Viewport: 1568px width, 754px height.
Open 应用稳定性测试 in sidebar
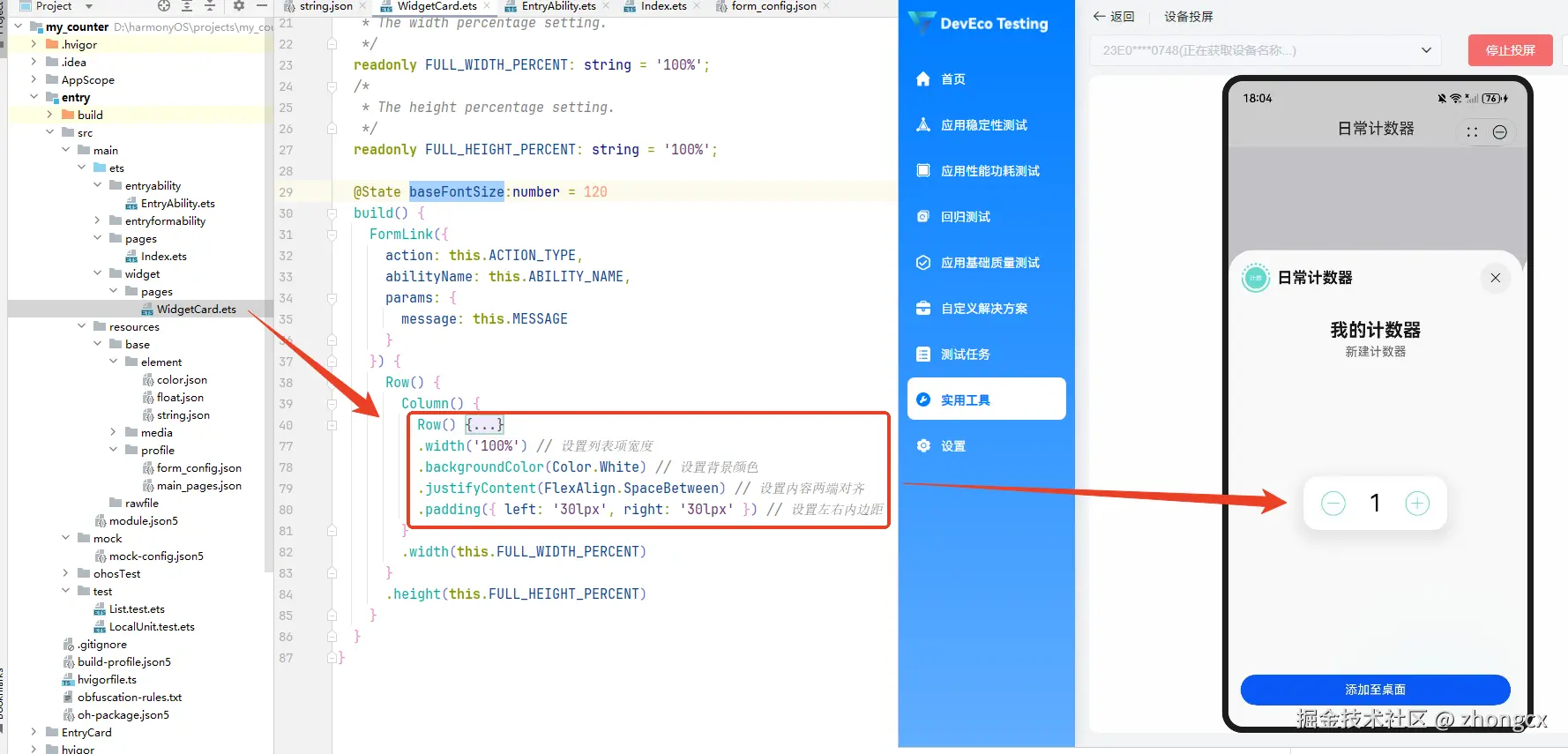986,124
